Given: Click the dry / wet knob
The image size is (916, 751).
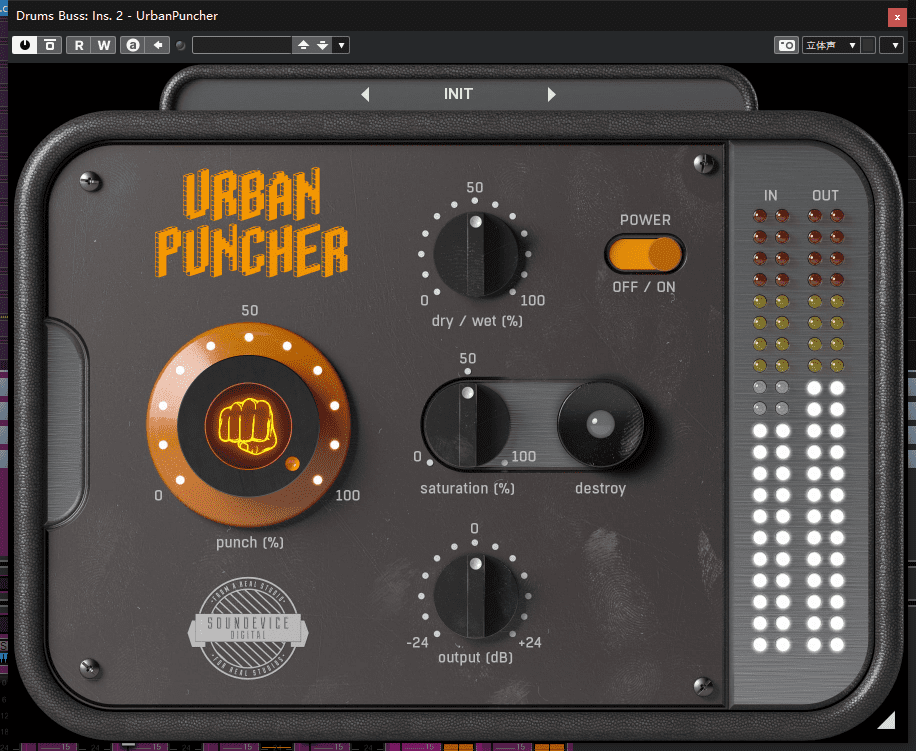Looking at the screenshot, I should click(476, 255).
